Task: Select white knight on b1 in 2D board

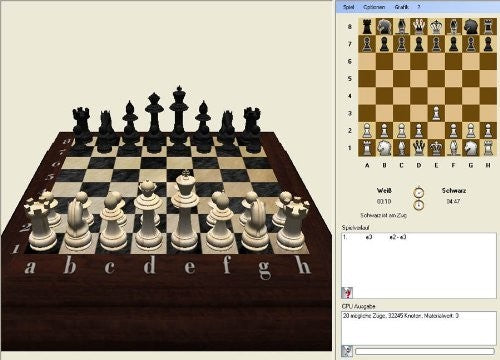Action: point(384,148)
